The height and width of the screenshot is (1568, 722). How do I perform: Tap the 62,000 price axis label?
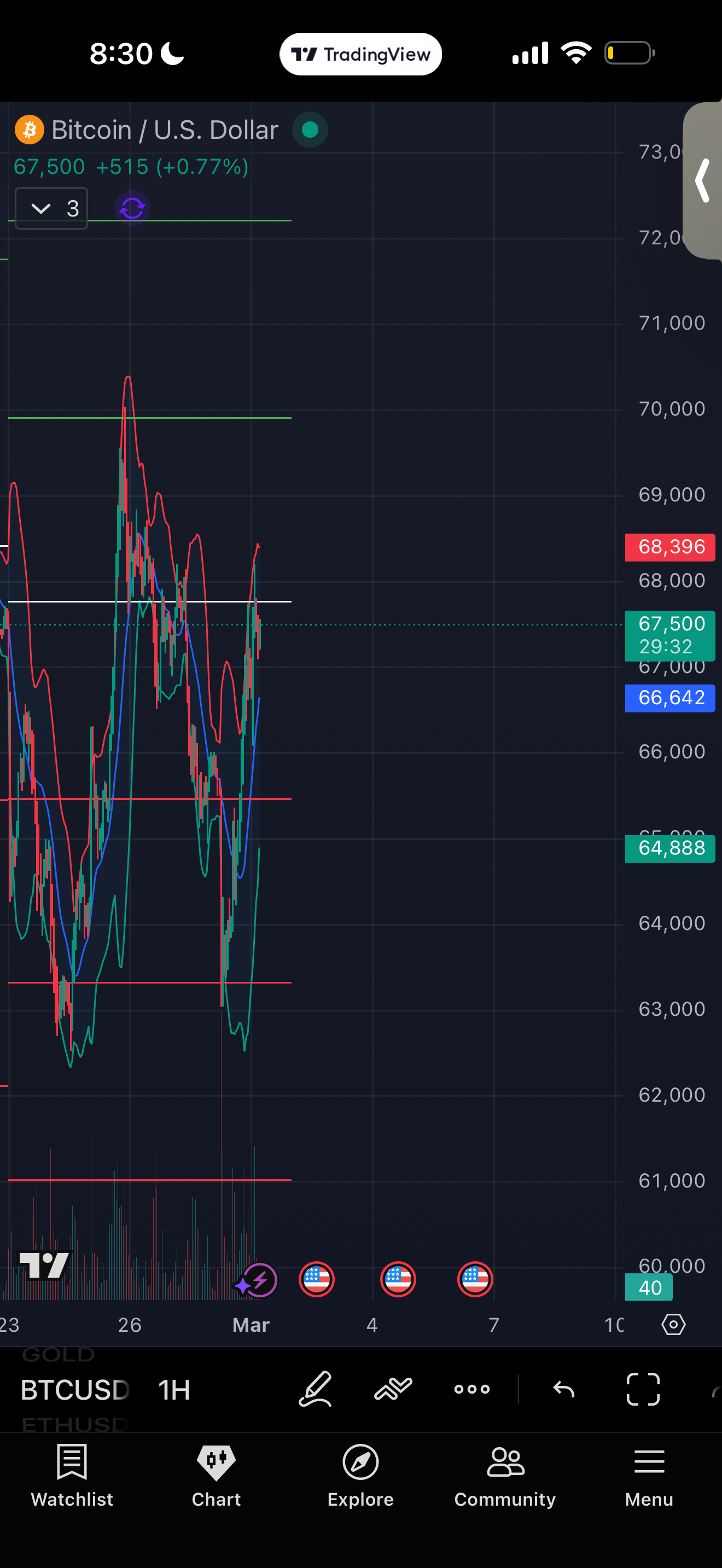tap(672, 1095)
